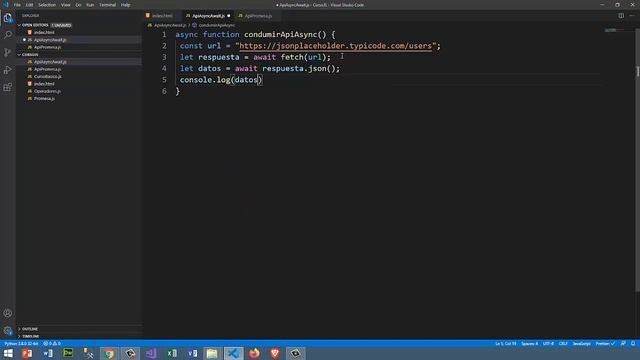Screen dimensions: 640x360
Task: Open the Run and Debug view
Action: point(8,70)
